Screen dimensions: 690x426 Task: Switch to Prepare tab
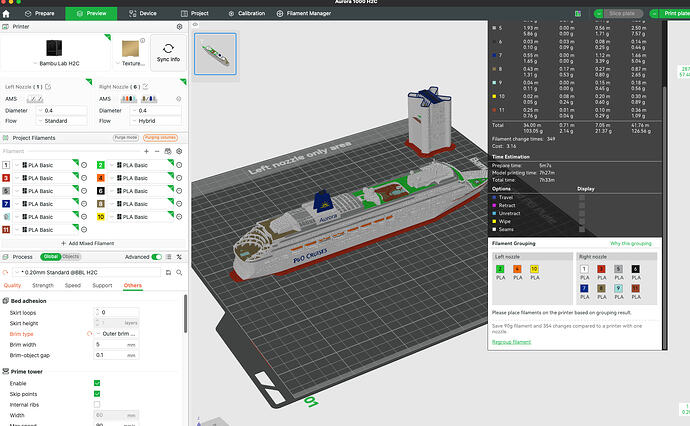click(40, 14)
